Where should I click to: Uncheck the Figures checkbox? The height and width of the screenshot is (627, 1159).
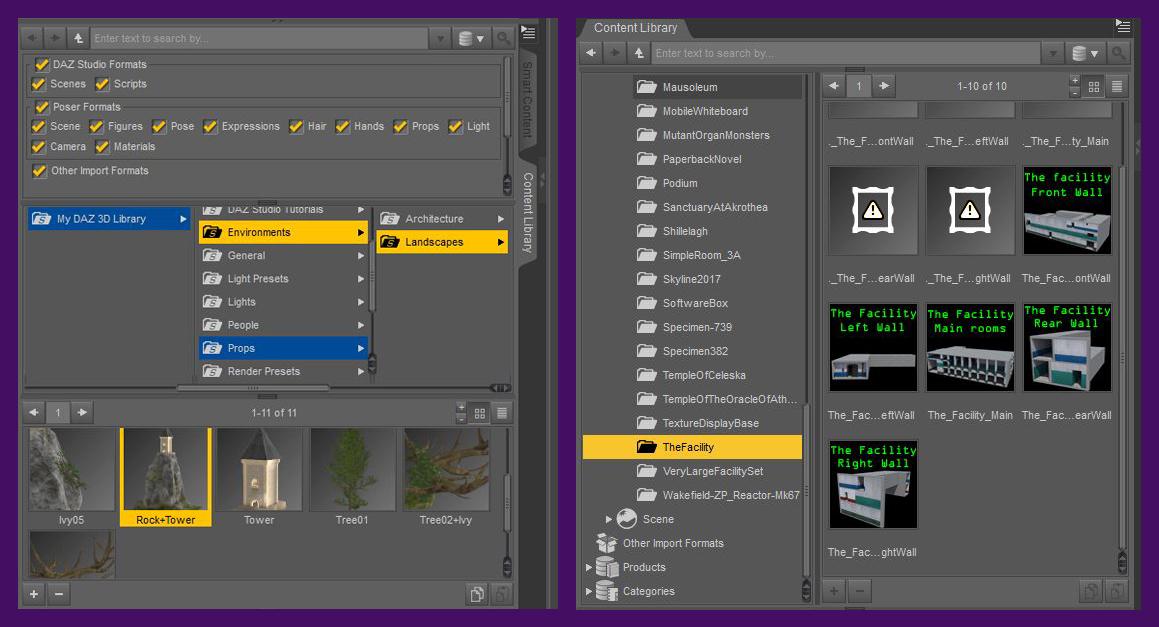97,126
